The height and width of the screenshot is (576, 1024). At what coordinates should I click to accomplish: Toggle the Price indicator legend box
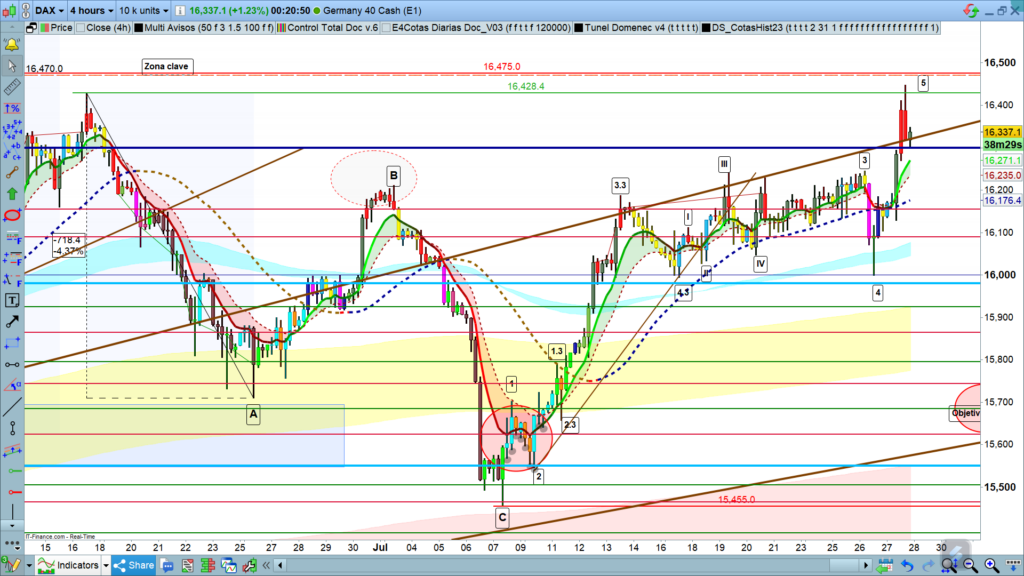point(43,28)
